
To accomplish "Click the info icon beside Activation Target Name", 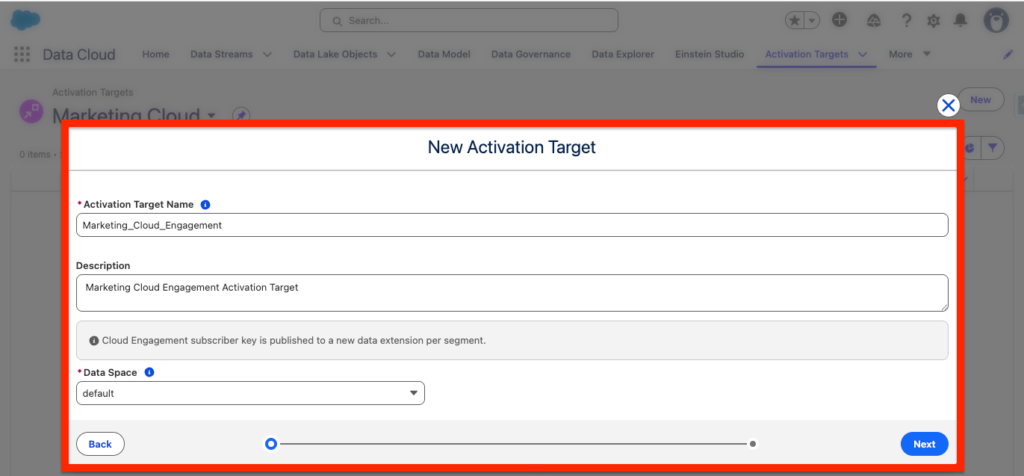I will [x=205, y=204].
